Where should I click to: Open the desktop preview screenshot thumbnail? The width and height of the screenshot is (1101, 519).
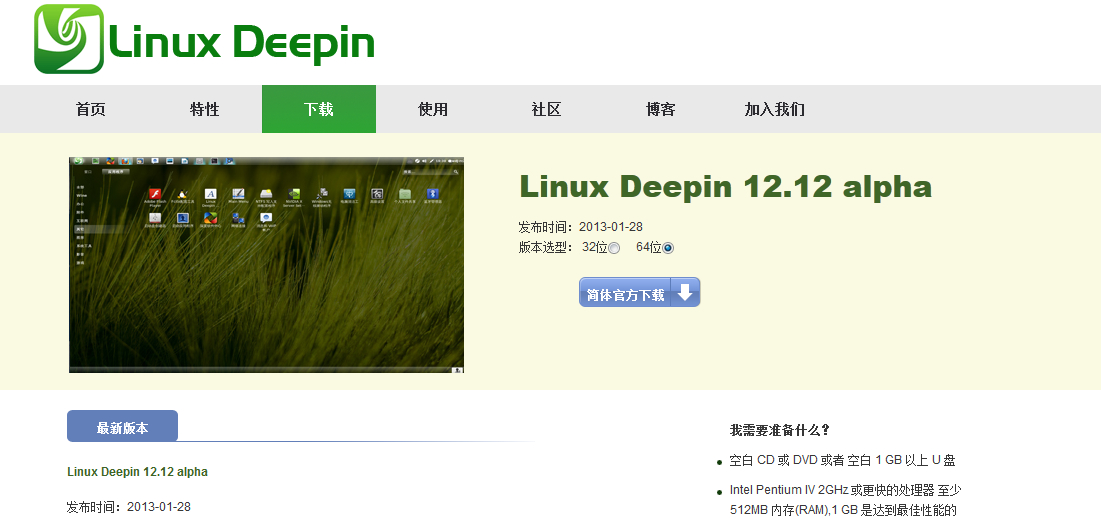click(x=266, y=265)
